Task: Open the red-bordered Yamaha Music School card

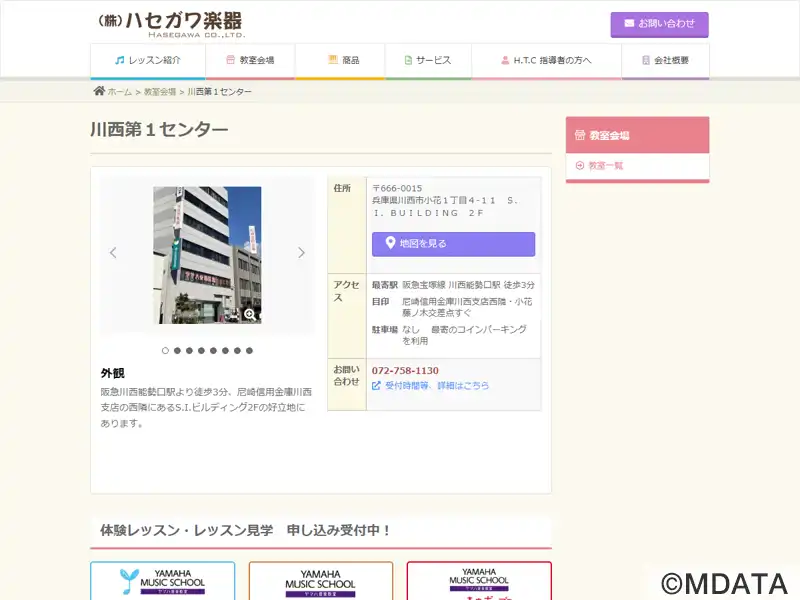Action: pyautogui.click(x=479, y=581)
